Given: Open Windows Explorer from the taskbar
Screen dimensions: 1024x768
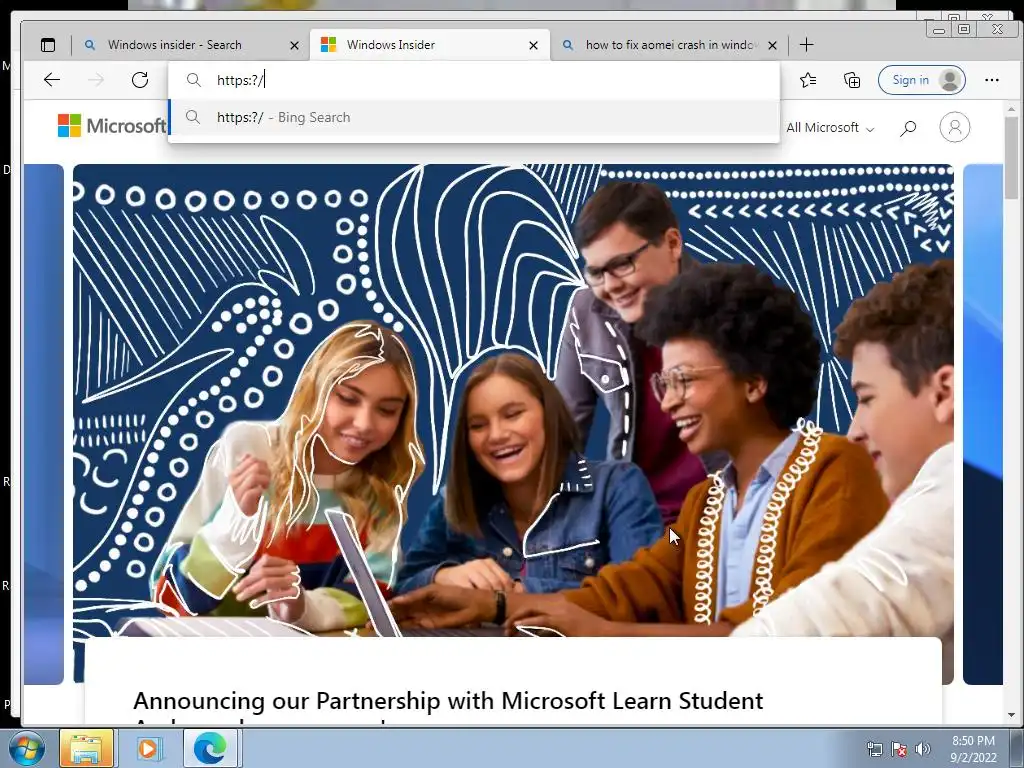Looking at the screenshot, I should coord(86,748).
